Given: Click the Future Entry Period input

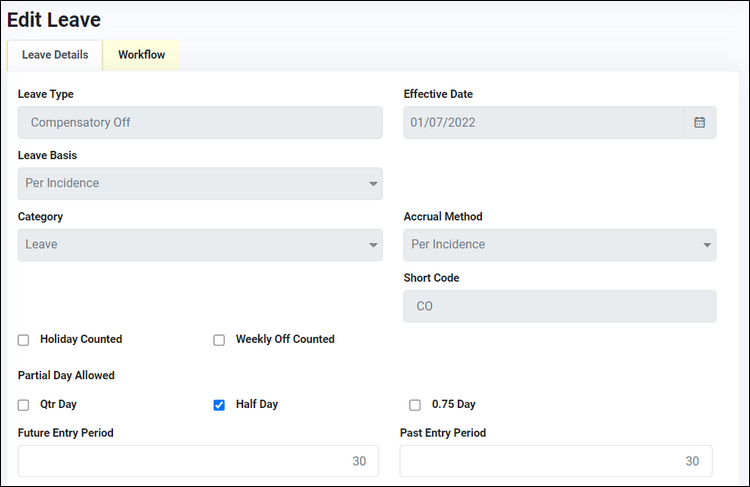Looking at the screenshot, I should pos(198,461).
